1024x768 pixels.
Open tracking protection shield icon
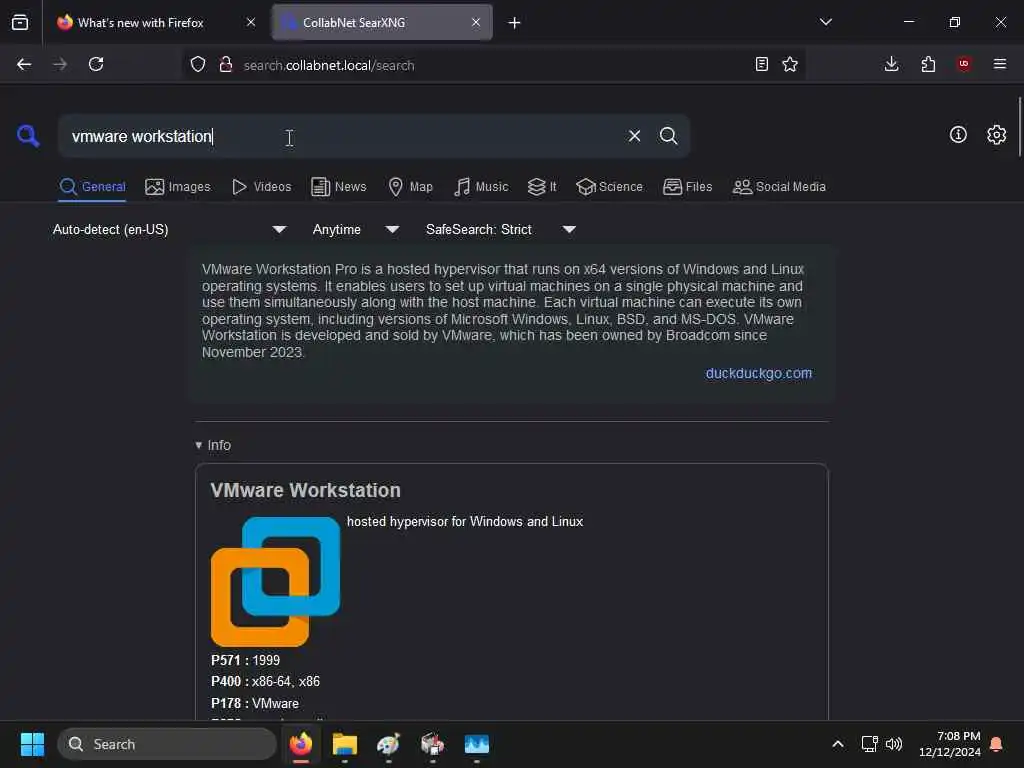pyautogui.click(x=198, y=64)
